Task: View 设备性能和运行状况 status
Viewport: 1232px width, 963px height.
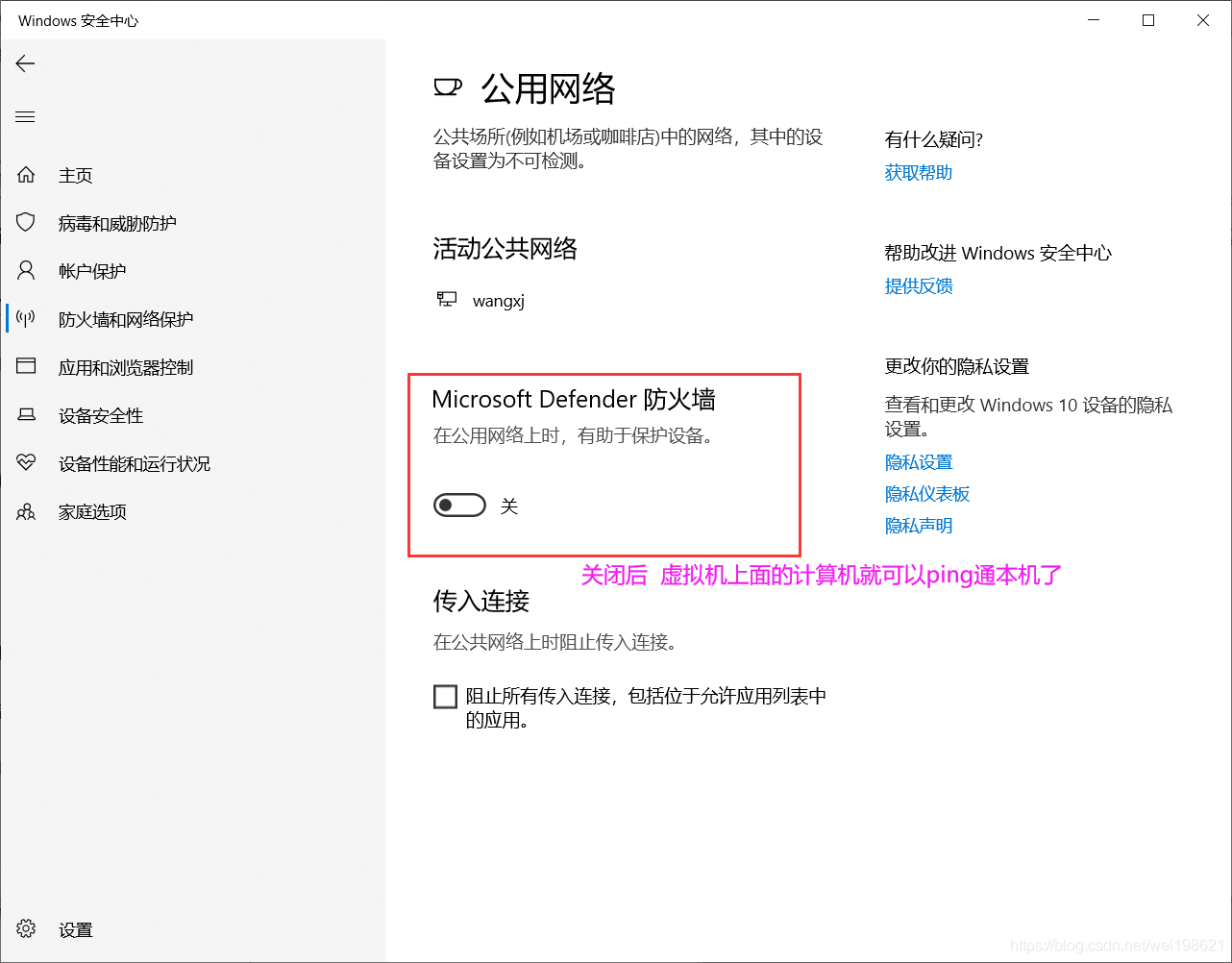Action: tap(135, 463)
